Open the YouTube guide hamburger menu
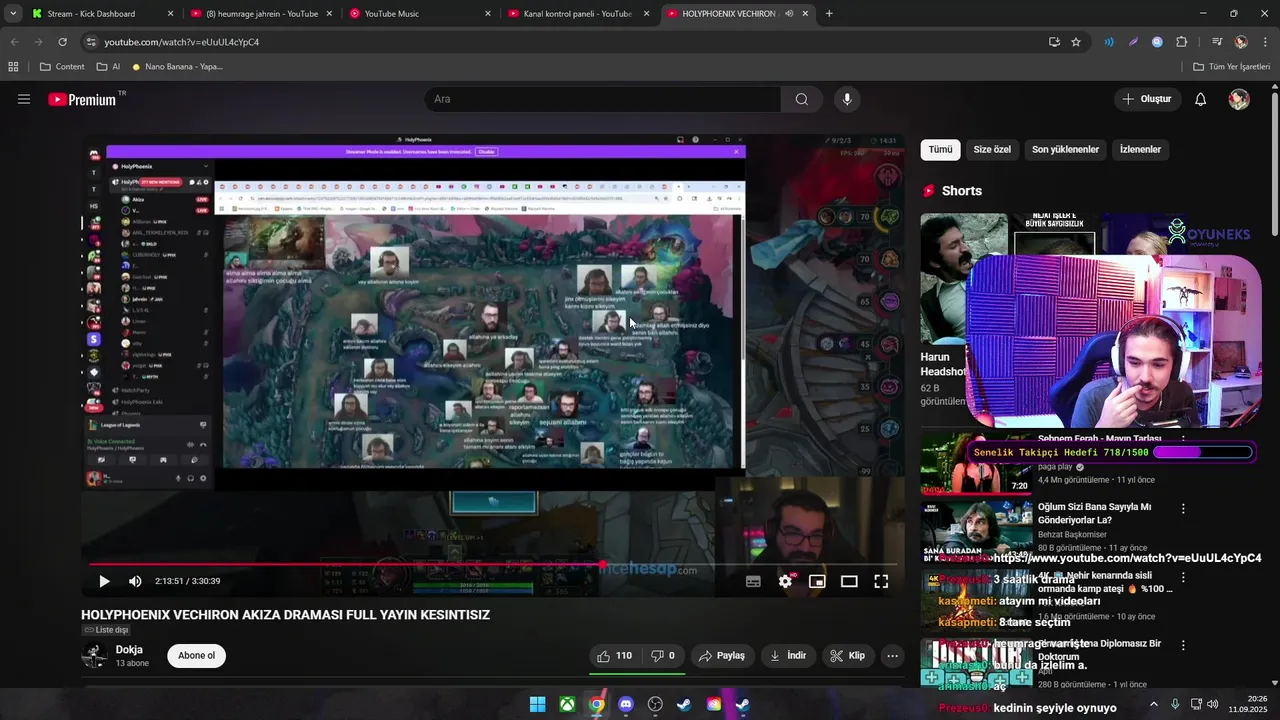Image resolution: width=1280 pixels, height=720 pixels. 24,99
